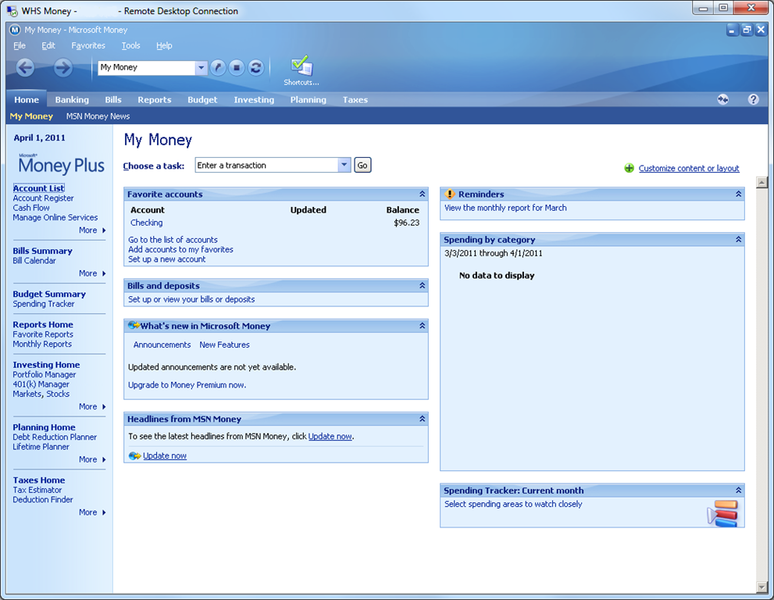Screen dimensions: 774x600
Task: Open the Tools menu
Action: pyautogui.click(x=131, y=45)
